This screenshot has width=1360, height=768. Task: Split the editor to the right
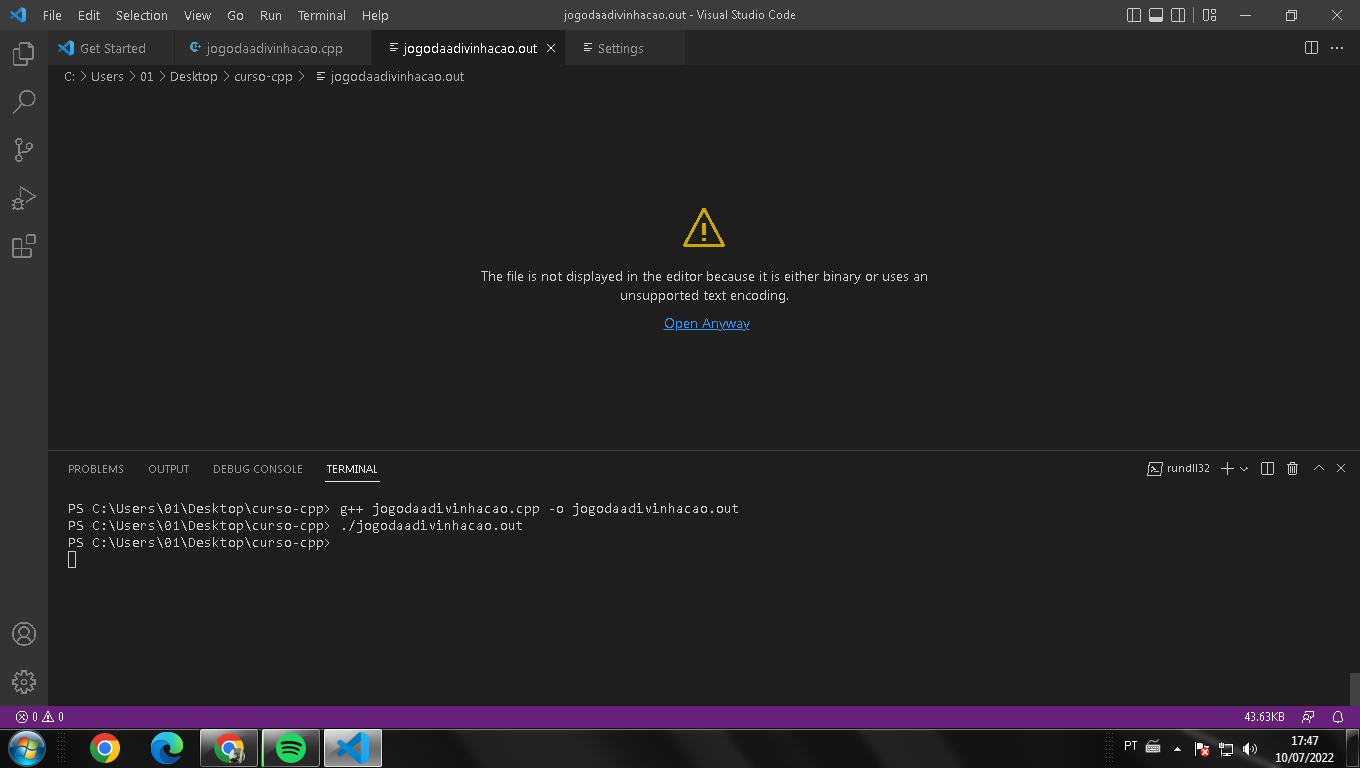[1312, 48]
